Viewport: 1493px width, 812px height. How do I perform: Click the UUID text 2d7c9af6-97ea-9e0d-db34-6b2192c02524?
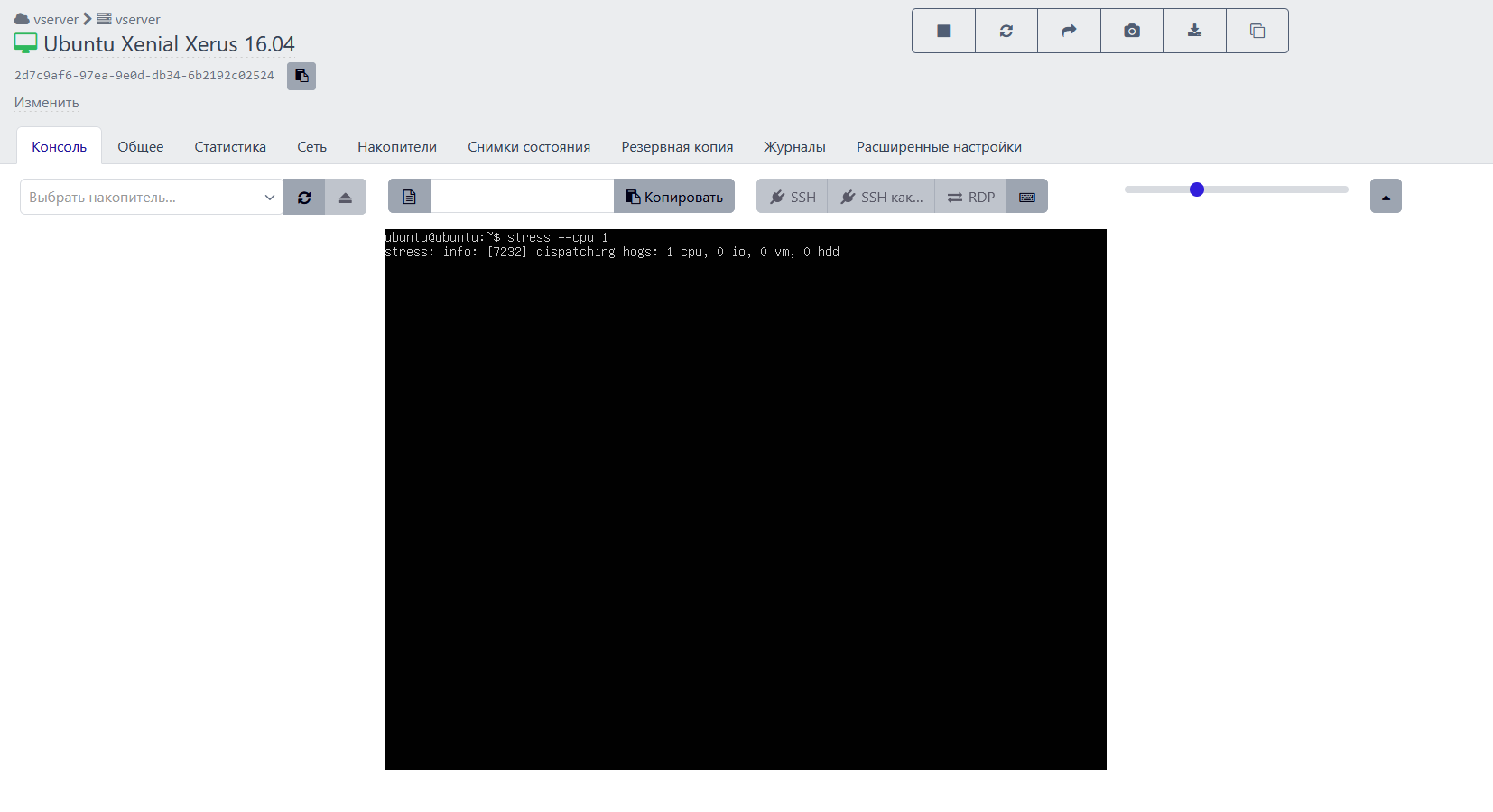pos(144,76)
